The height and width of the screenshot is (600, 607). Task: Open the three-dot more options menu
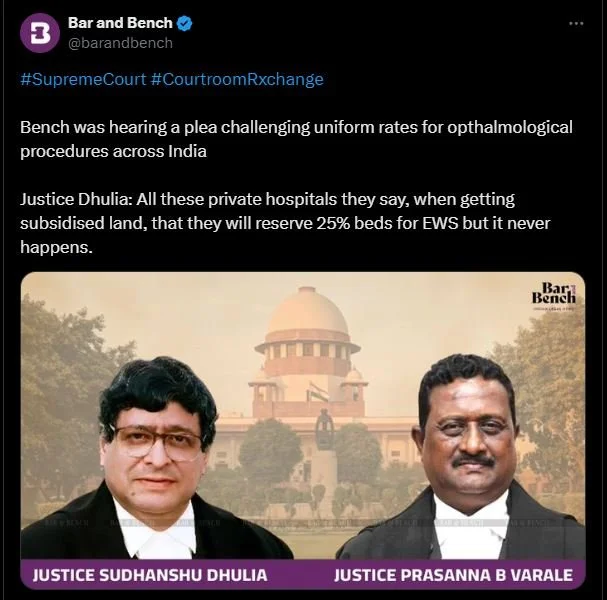coord(576,24)
